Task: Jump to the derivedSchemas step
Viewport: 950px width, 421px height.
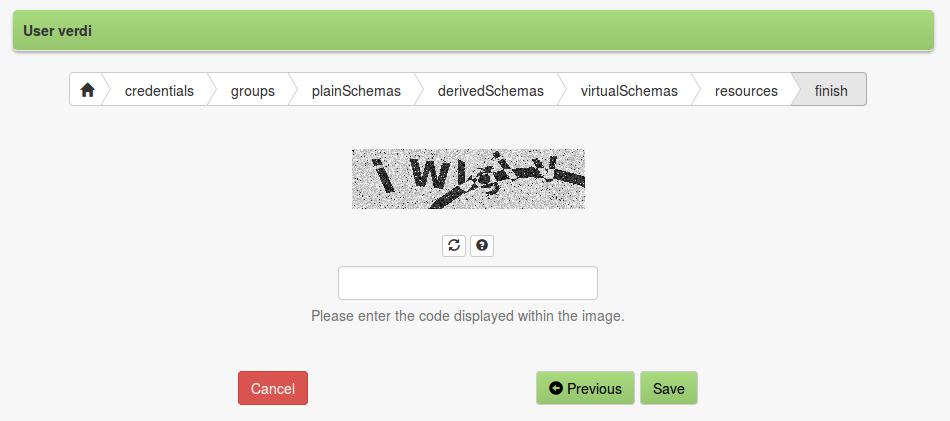Action: 491,91
